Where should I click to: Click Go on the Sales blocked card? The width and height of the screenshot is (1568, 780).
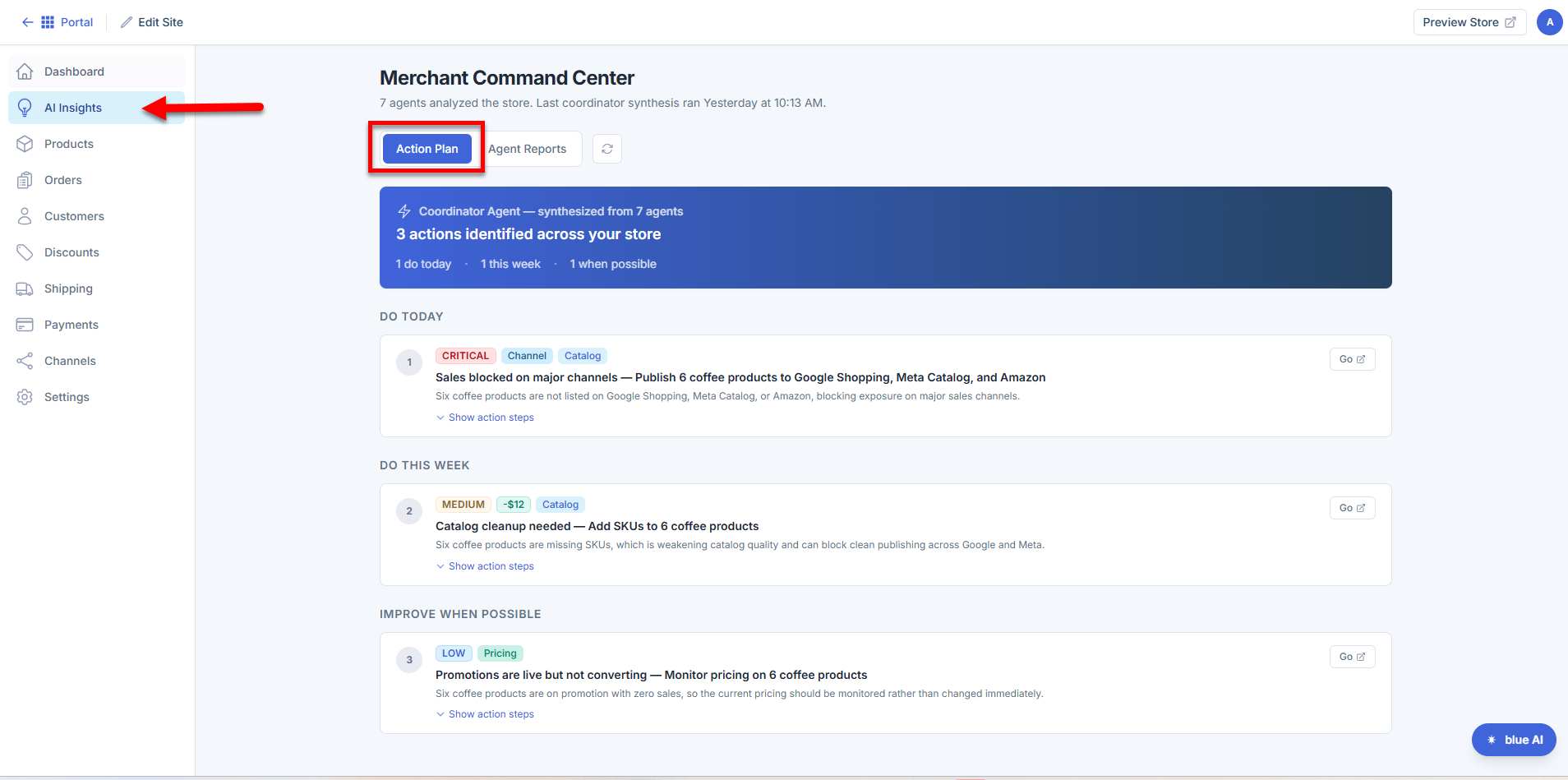coord(1352,359)
